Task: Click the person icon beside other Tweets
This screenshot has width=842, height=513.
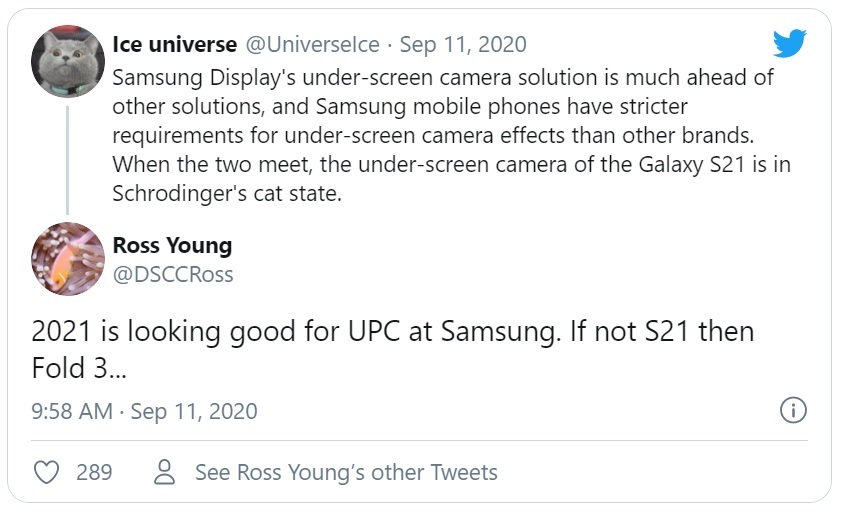Action: pyautogui.click(x=167, y=472)
